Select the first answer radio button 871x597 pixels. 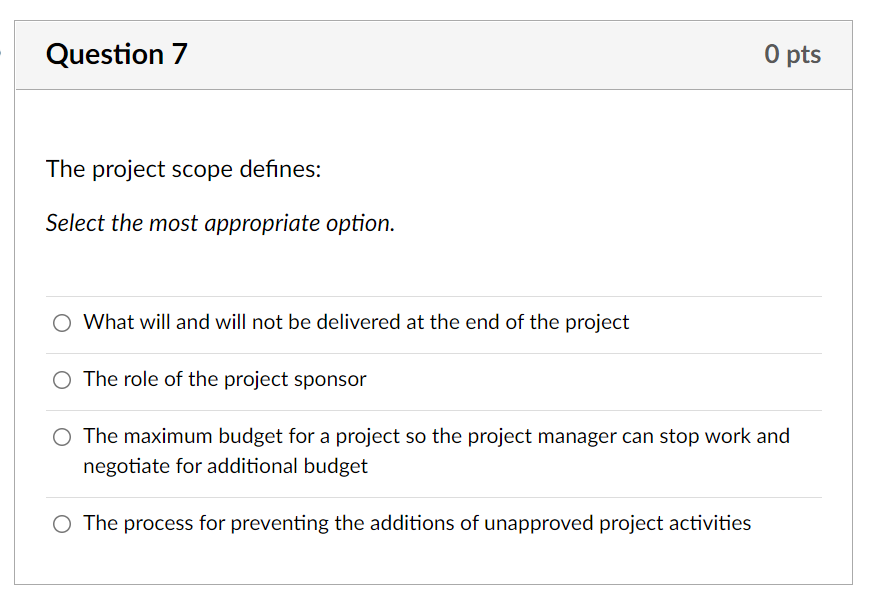click(61, 322)
